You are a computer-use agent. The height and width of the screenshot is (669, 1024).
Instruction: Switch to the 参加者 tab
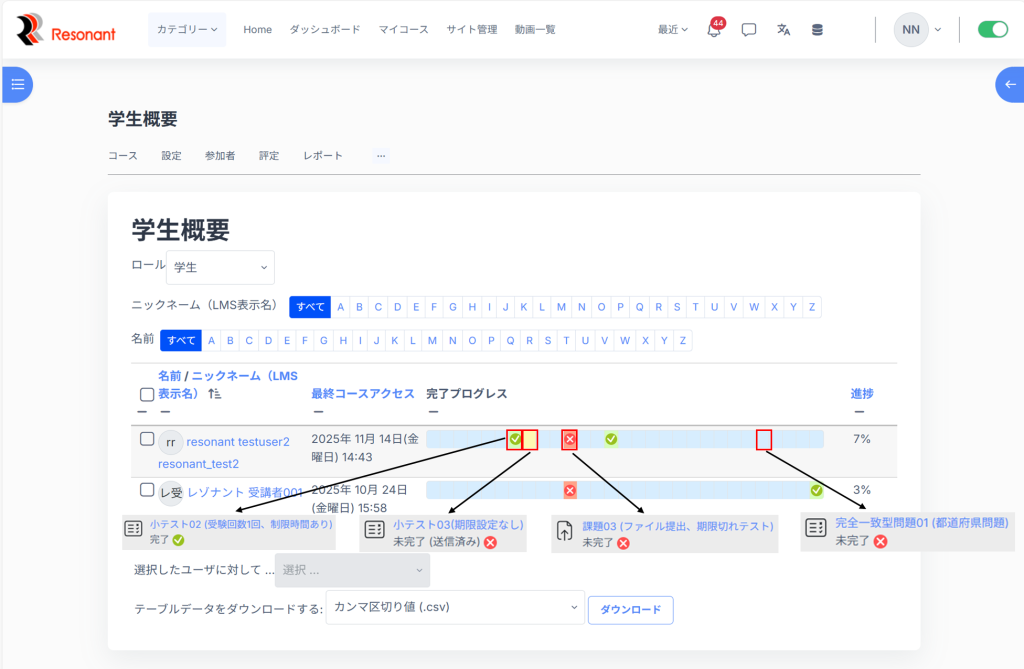click(220, 156)
